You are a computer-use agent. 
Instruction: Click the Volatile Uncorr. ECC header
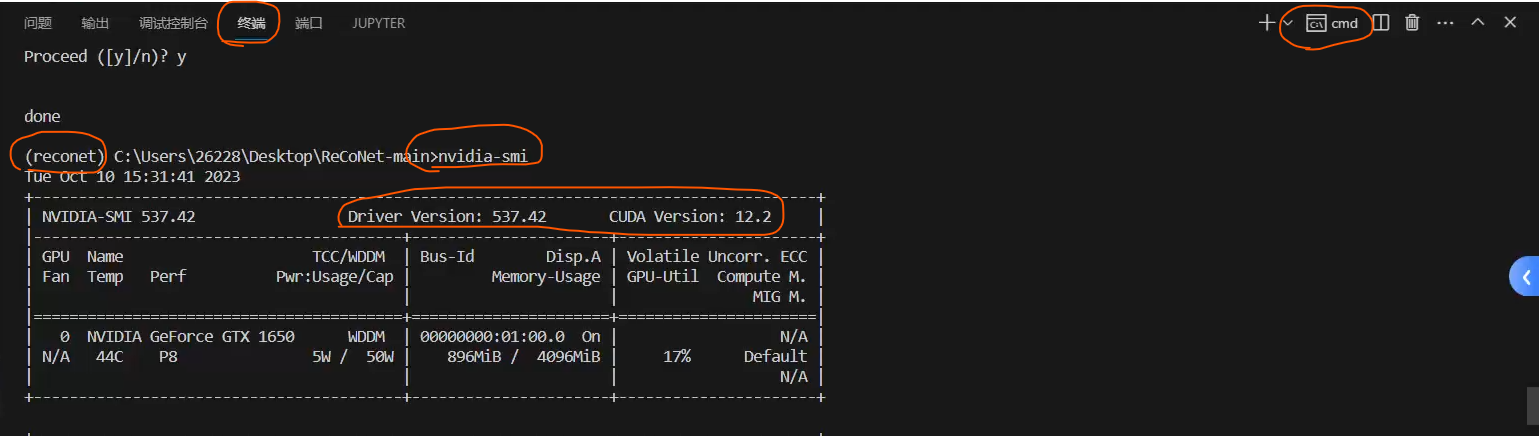[x=717, y=256]
